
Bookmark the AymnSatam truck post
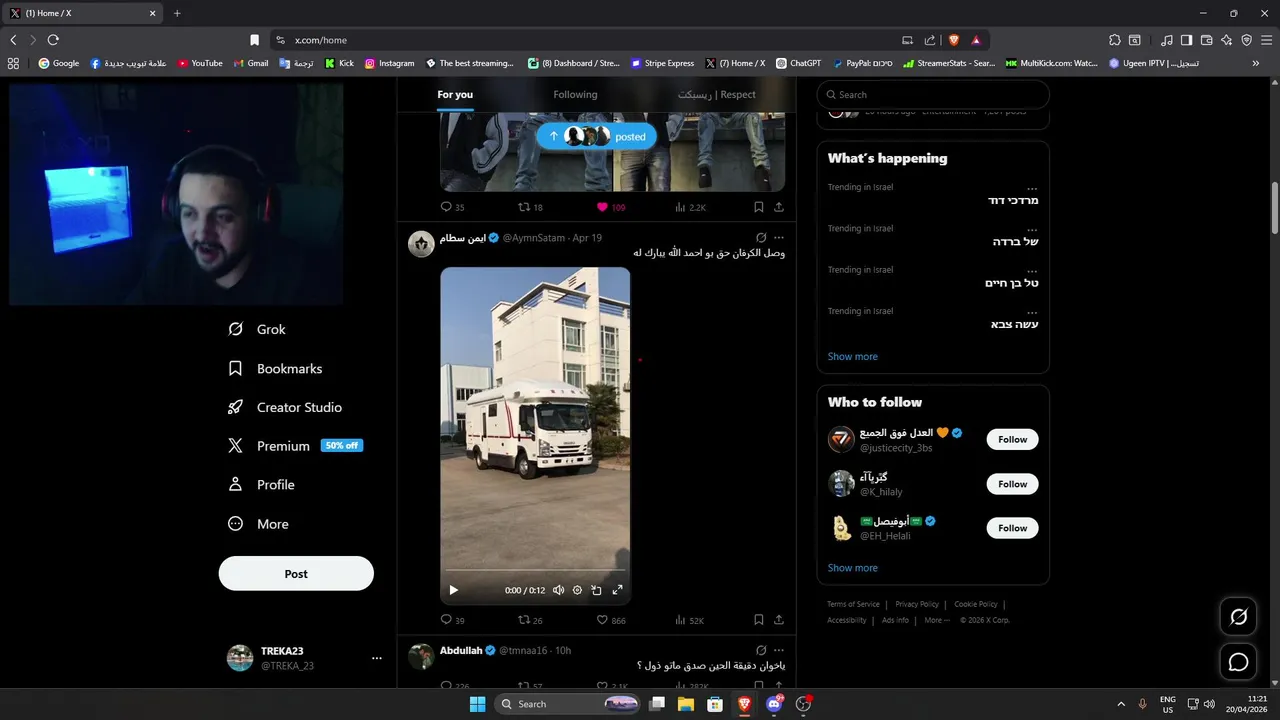tap(758, 620)
